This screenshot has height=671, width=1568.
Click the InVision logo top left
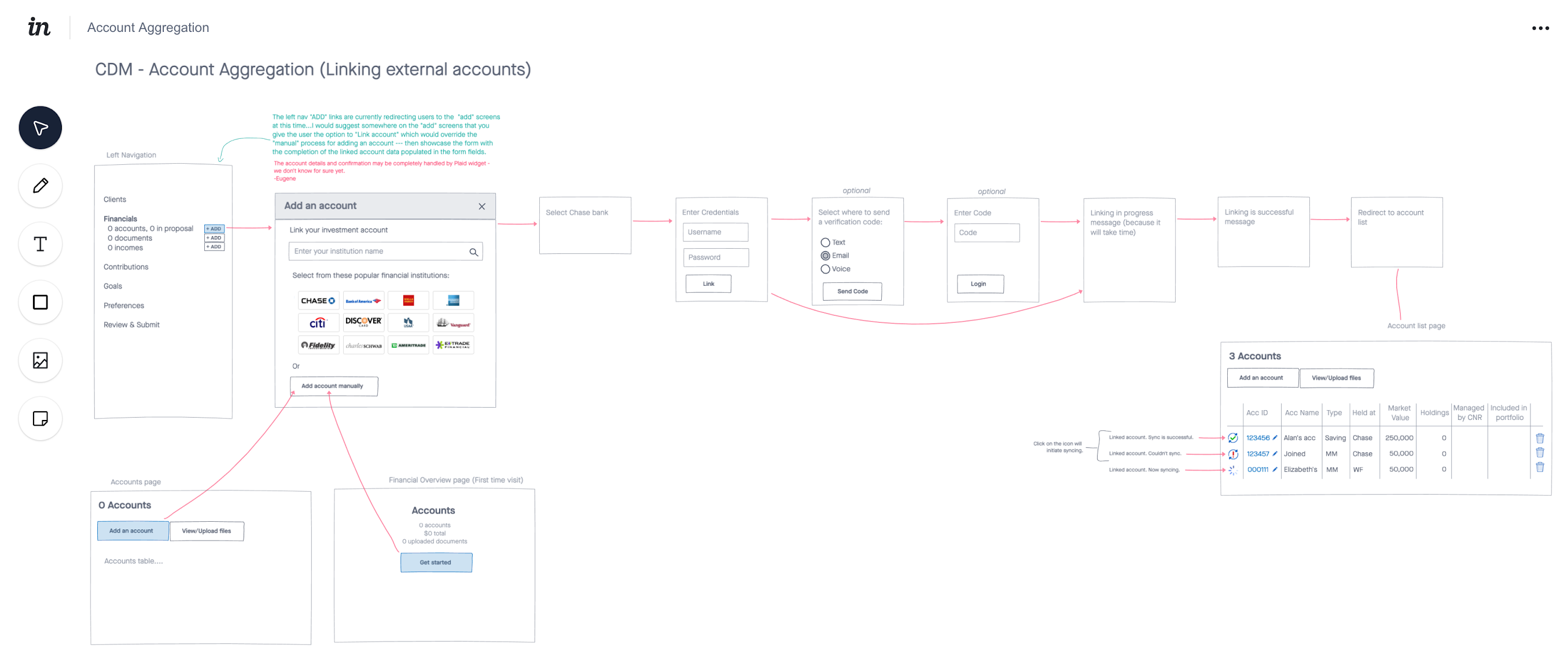(38, 27)
